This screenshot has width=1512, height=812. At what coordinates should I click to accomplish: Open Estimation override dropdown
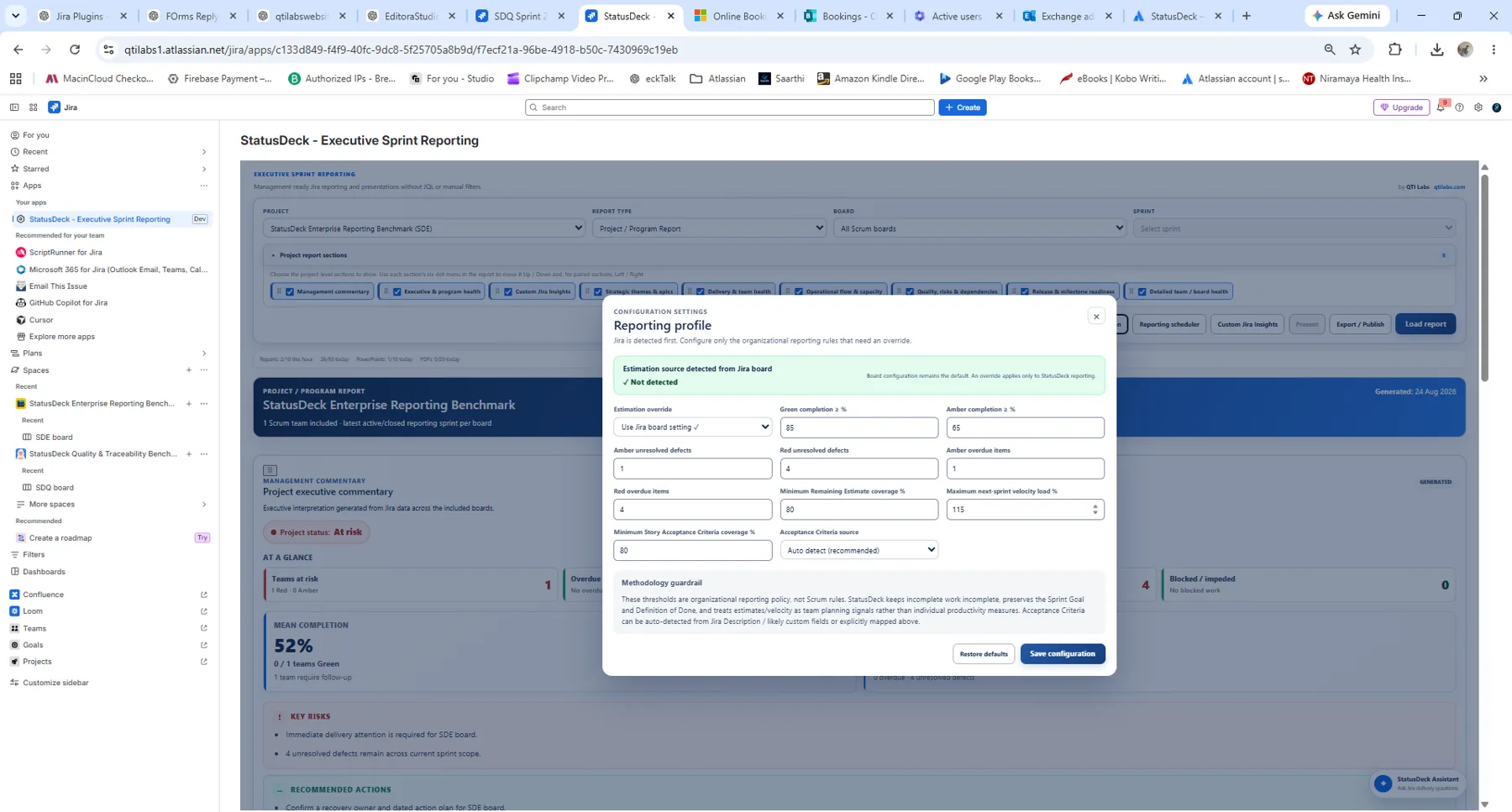693,427
